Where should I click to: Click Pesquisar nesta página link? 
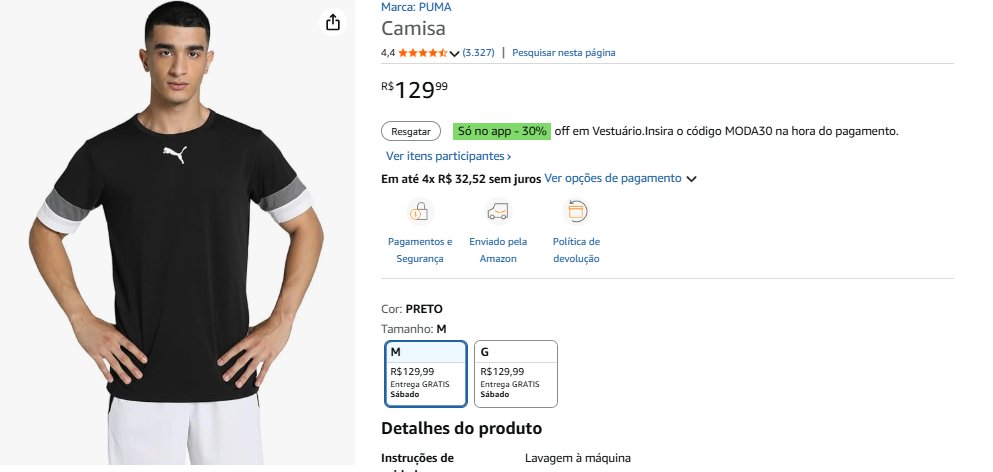click(563, 53)
